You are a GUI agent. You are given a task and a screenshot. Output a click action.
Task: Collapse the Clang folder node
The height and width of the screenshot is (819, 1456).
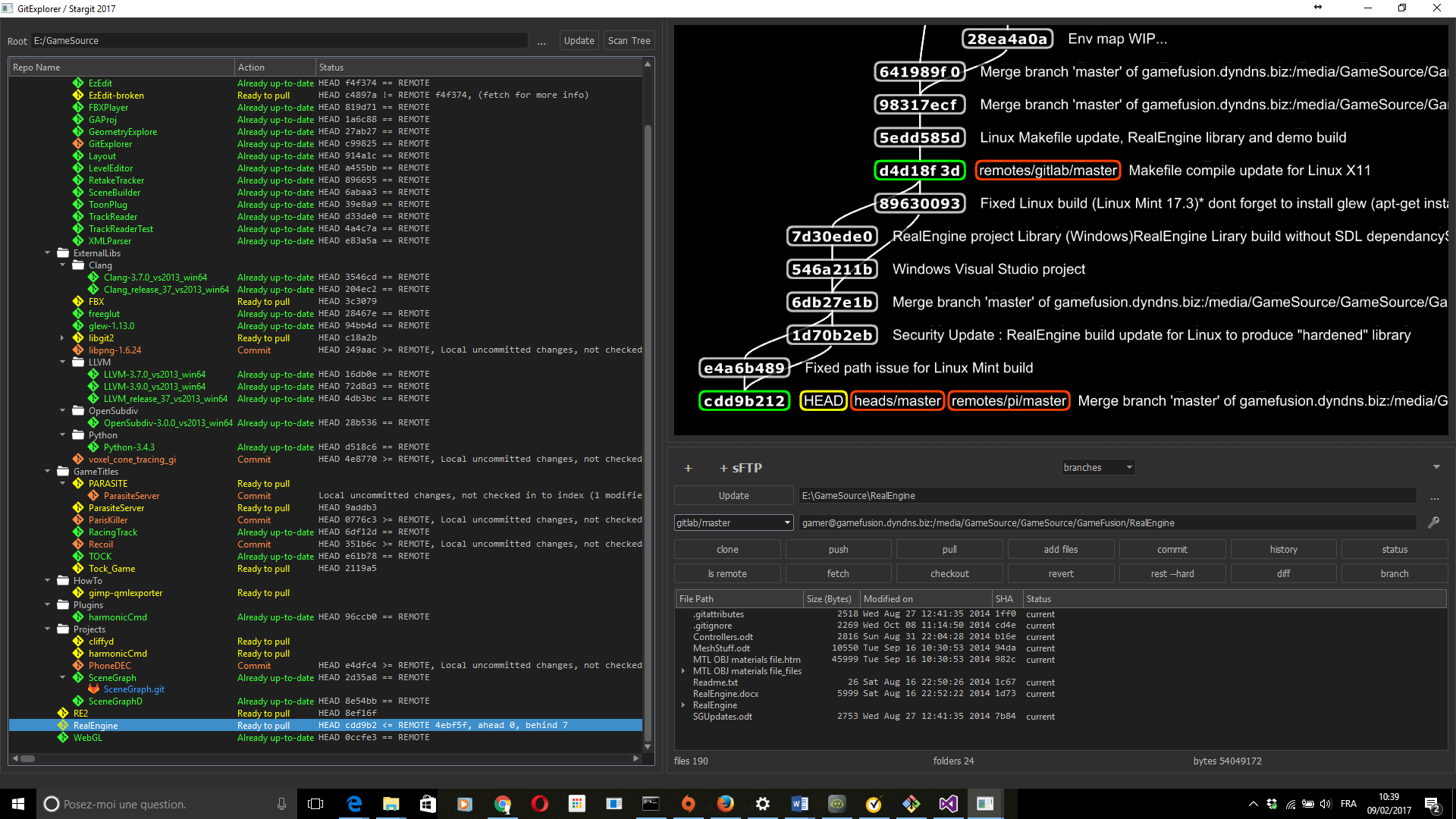click(x=63, y=265)
